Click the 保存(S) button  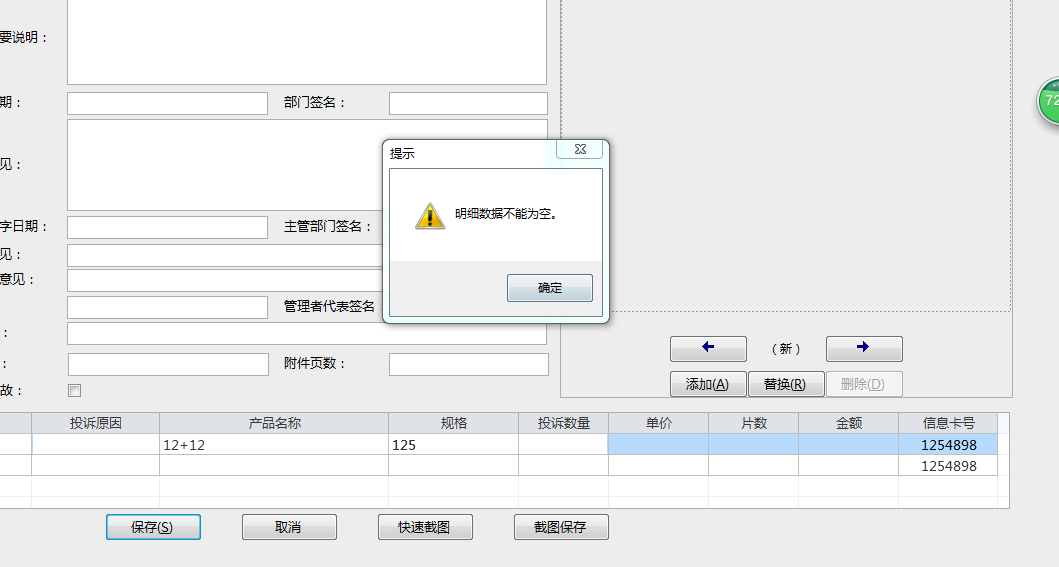(x=153, y=527)
